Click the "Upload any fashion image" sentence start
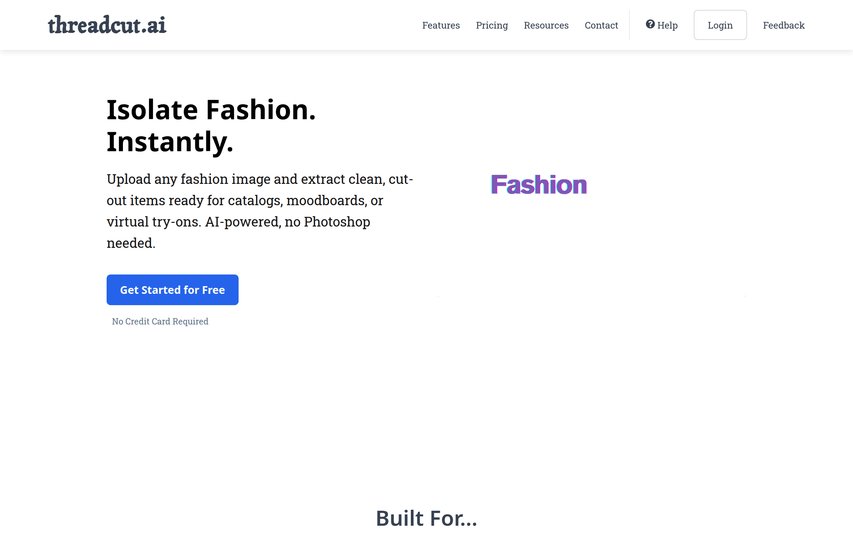 point(186,179)
